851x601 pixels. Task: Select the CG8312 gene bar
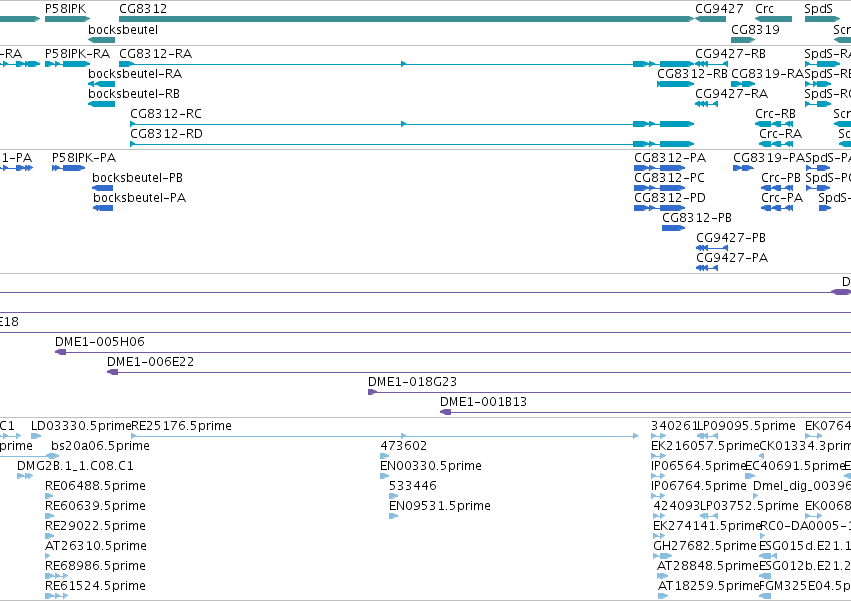(x=407, y=19)
